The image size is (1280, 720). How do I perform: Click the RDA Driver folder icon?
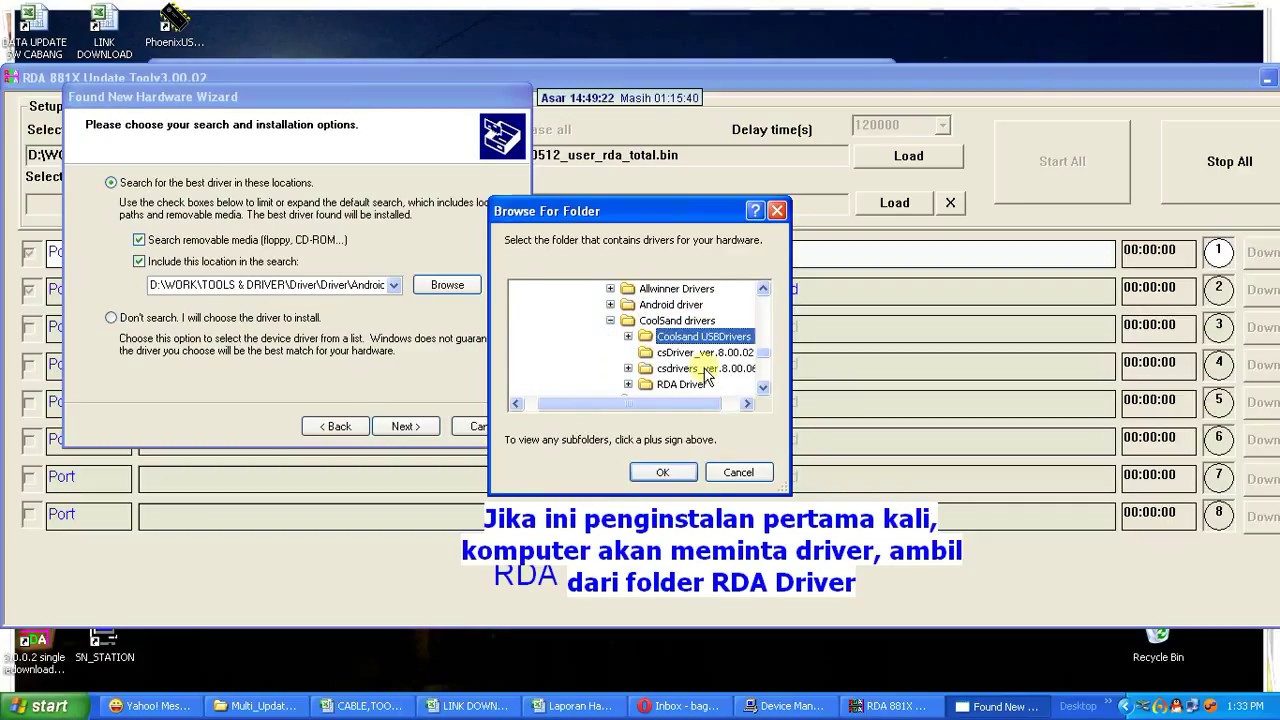tap(646, 385)
